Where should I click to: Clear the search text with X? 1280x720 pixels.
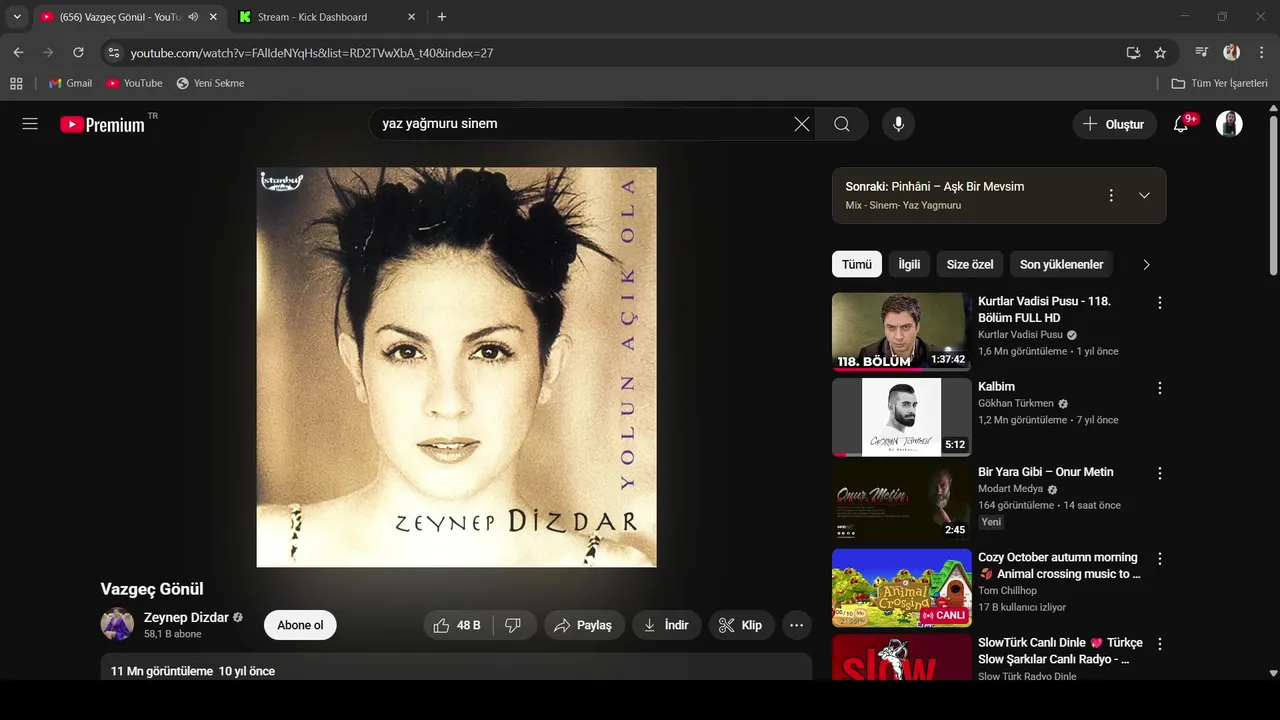coord(802,124)
